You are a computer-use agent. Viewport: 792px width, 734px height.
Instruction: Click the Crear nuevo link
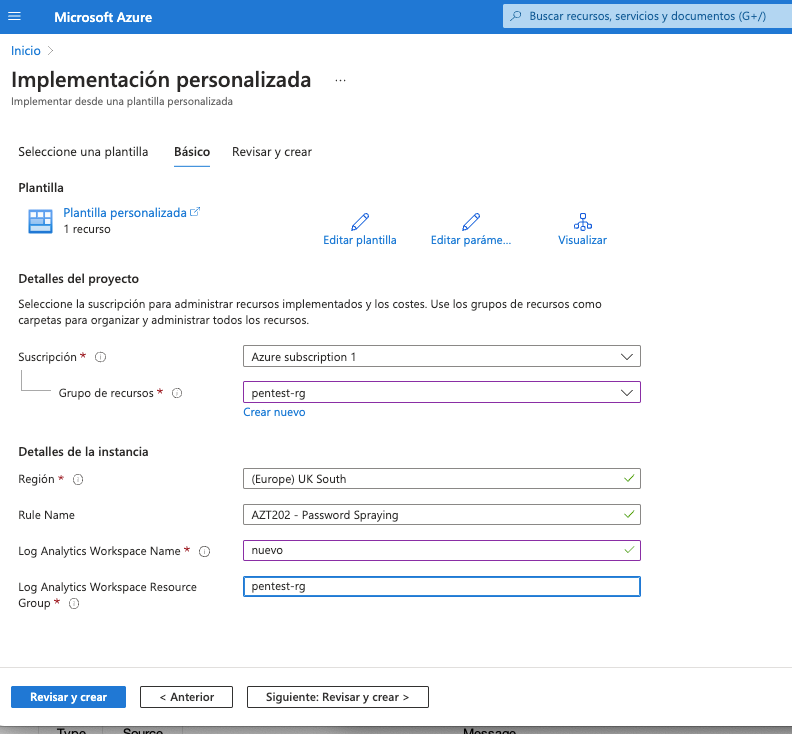coord(274,412)
